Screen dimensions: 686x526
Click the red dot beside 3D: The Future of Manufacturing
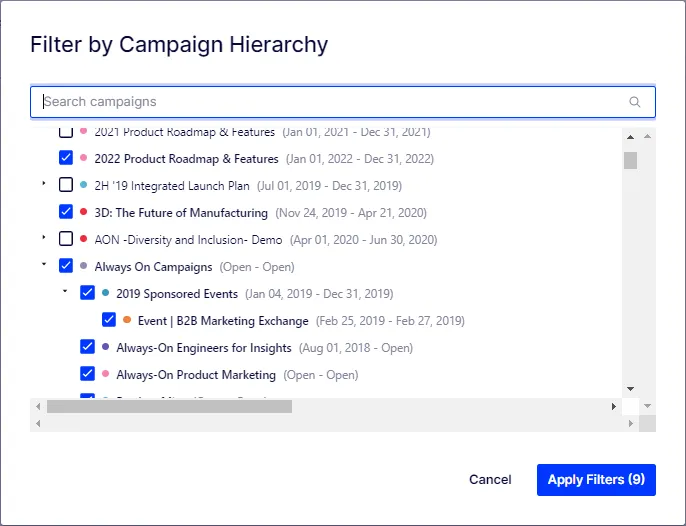tap(84, 212)
